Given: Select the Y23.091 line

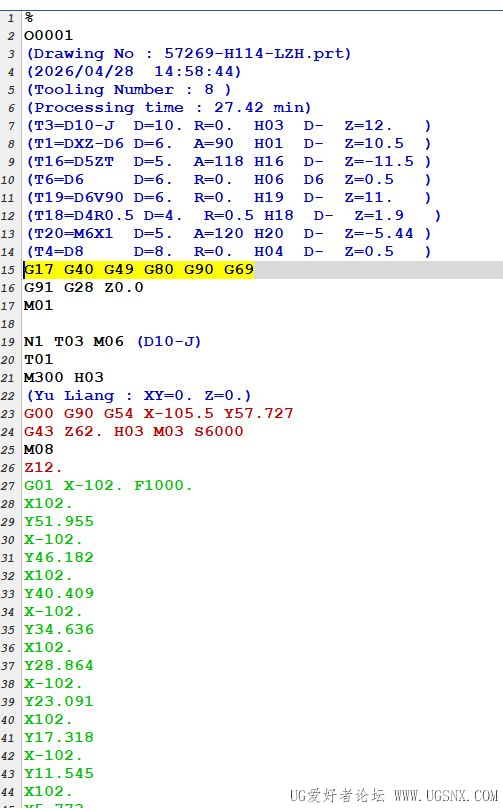Looking at the screenshot, I should tap(59, 702).
